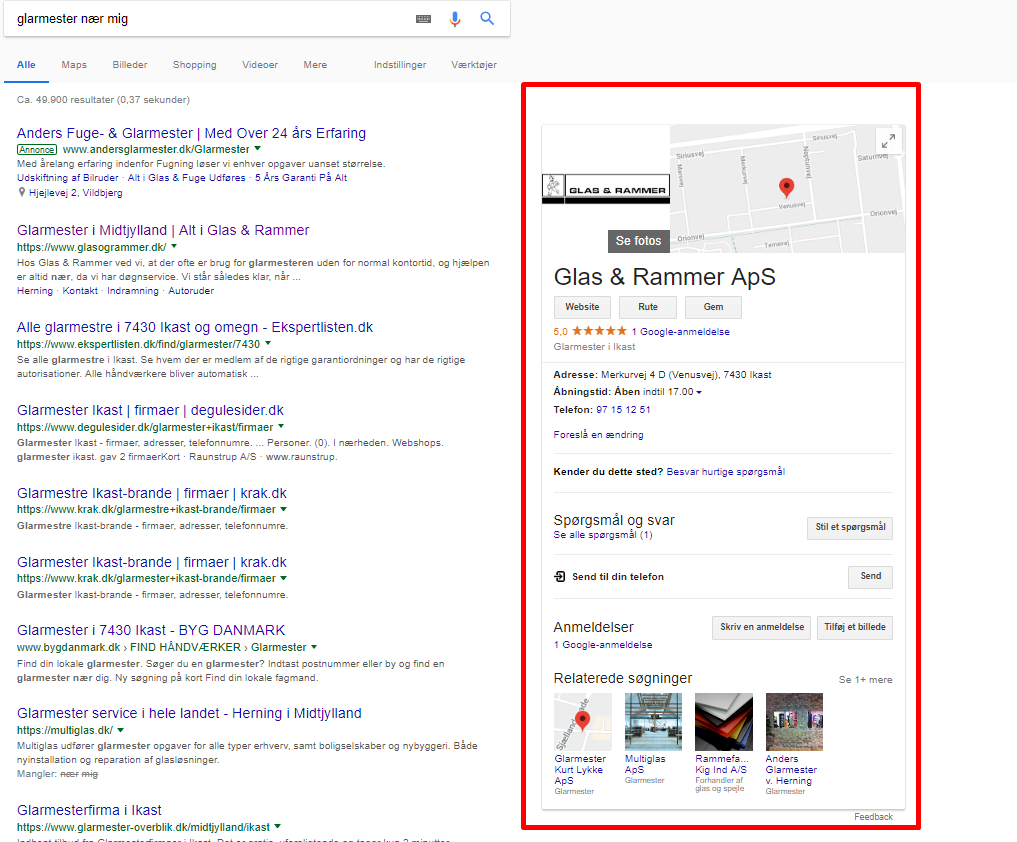Viewport: 1017px width, 842px height.
Task: Select the Alle tab
Action: coord(26,65)
